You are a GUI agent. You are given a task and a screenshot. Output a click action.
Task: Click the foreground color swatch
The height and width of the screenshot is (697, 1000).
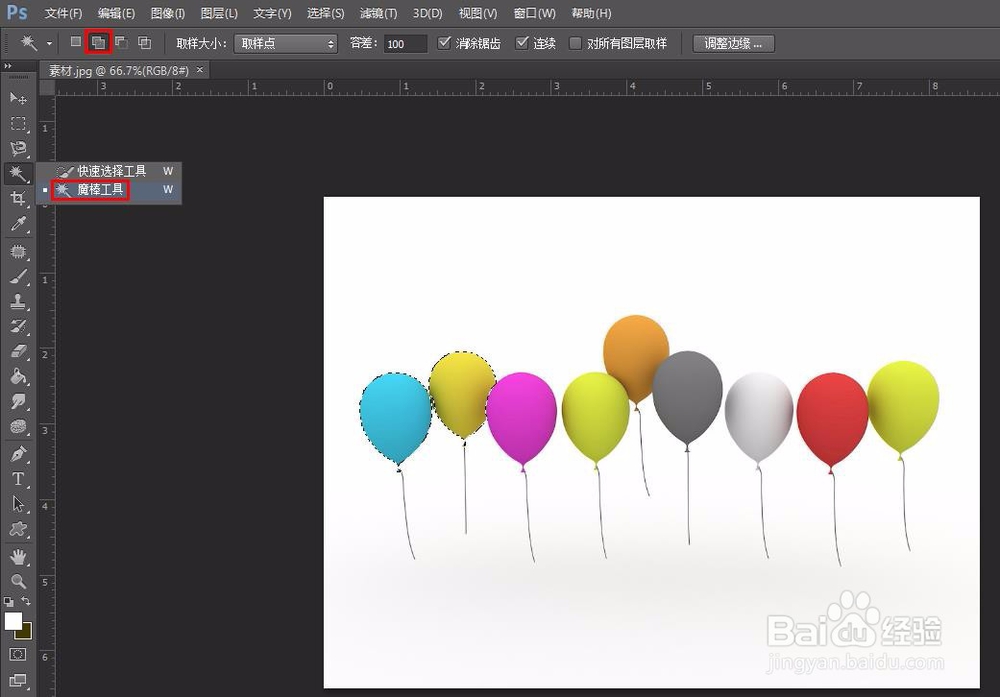[x=13, y=620]
